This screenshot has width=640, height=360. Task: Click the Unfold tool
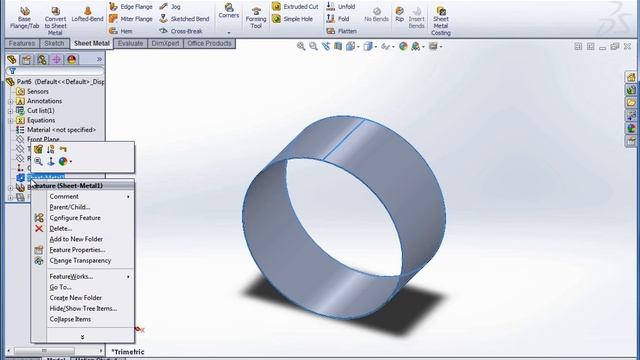coord(341,7)
